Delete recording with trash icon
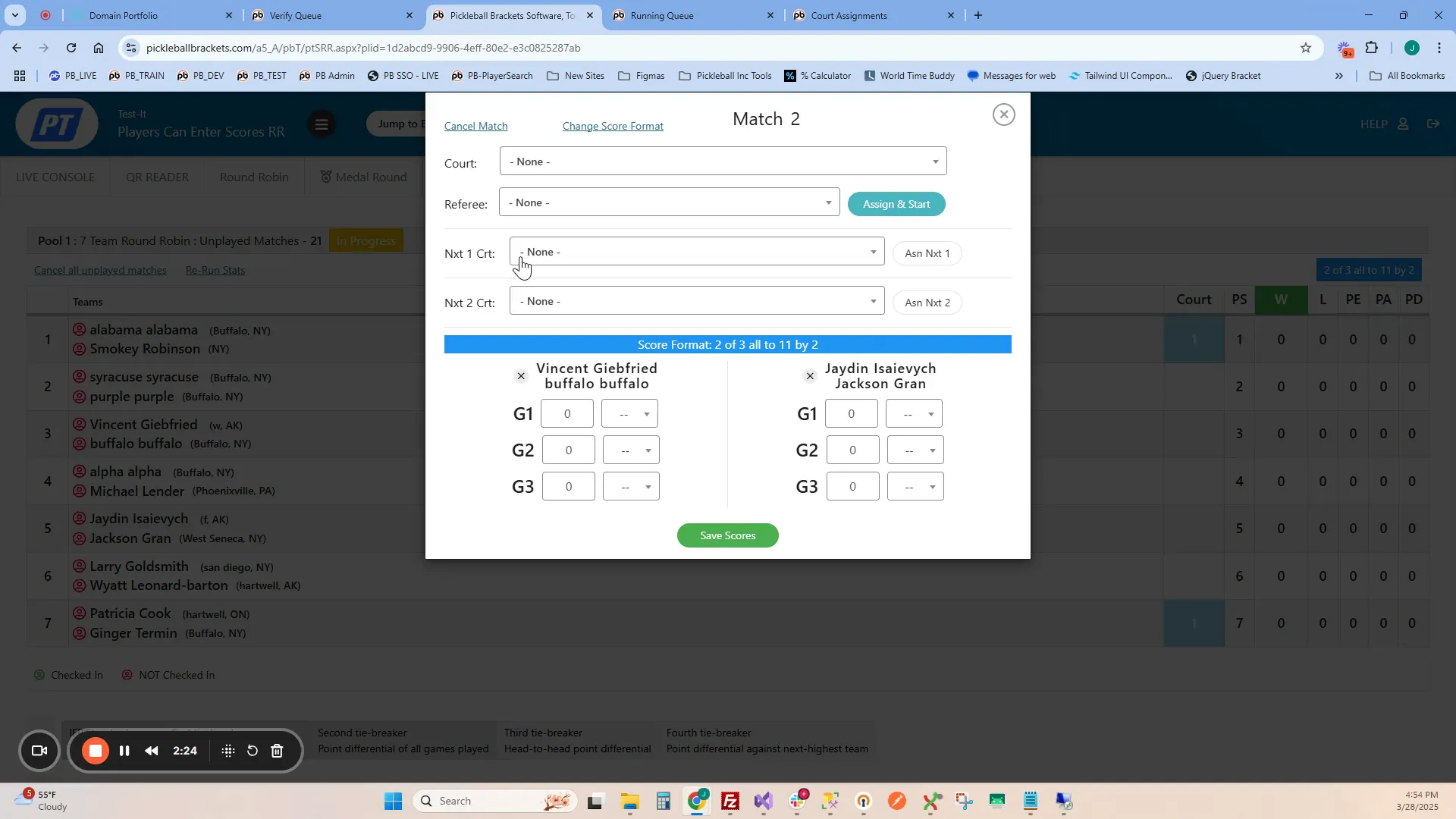 point(278,751)
